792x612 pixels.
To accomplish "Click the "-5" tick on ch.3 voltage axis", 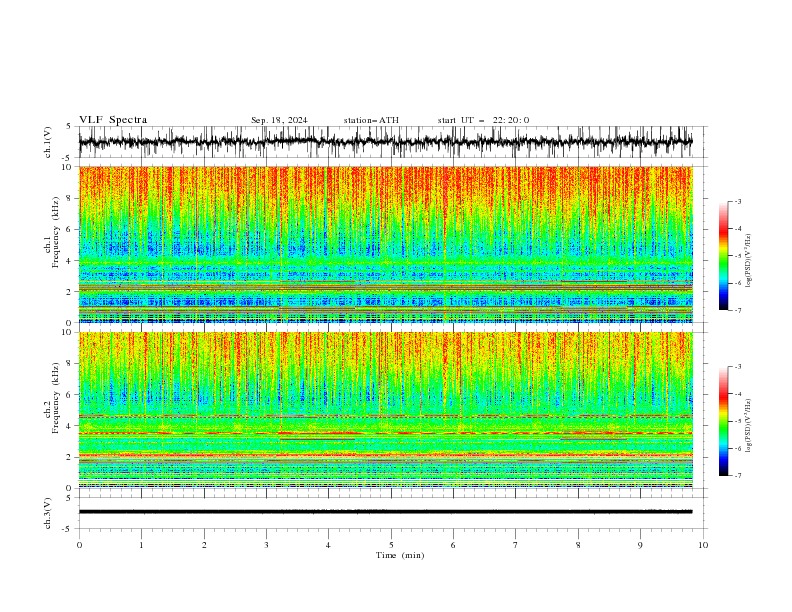I will tap(68, 529).
